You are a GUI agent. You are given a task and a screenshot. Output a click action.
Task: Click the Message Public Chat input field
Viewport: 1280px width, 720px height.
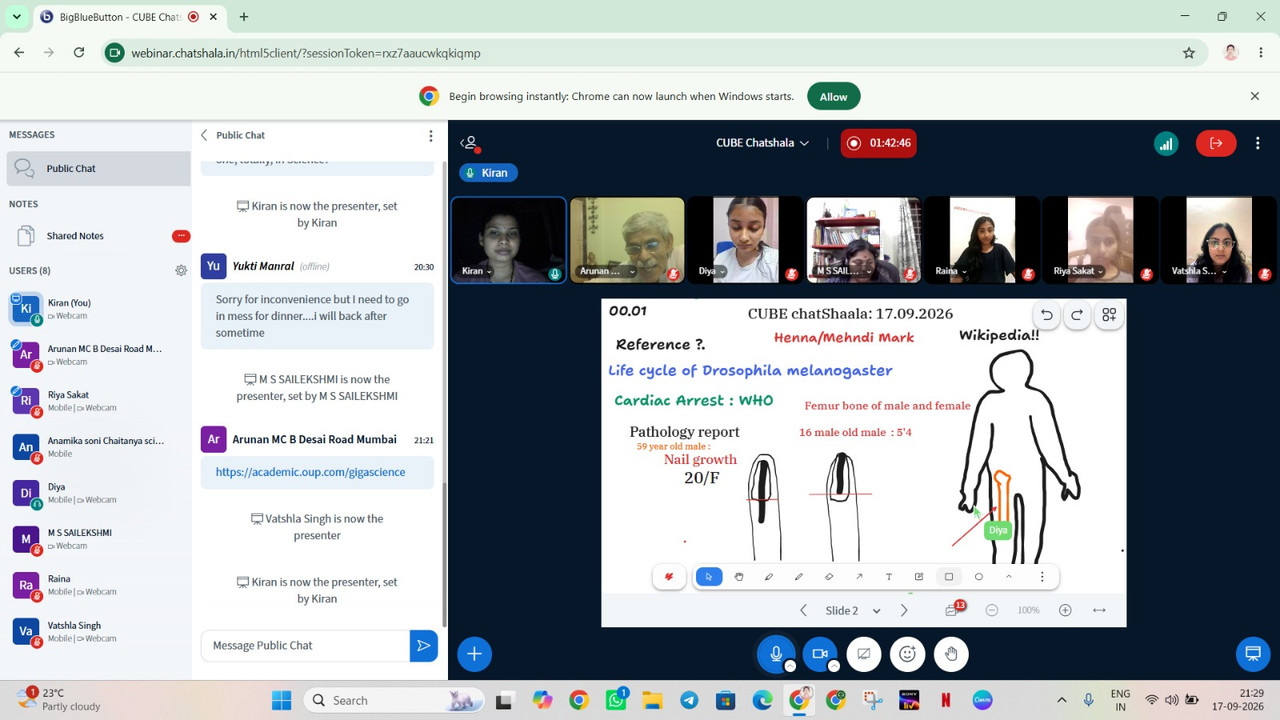305,646
